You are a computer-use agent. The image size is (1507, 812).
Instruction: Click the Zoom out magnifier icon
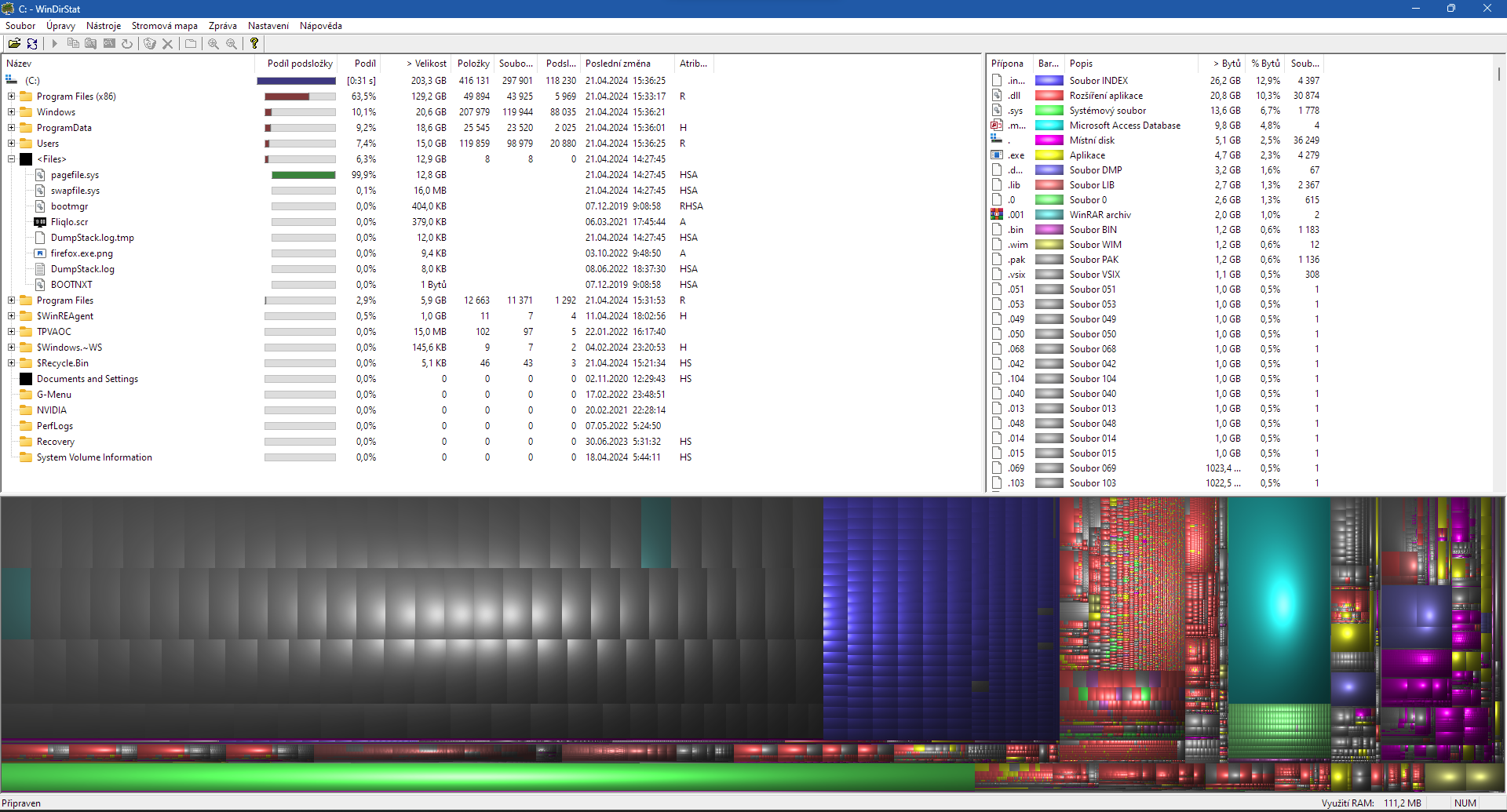[x=232, y=44]
